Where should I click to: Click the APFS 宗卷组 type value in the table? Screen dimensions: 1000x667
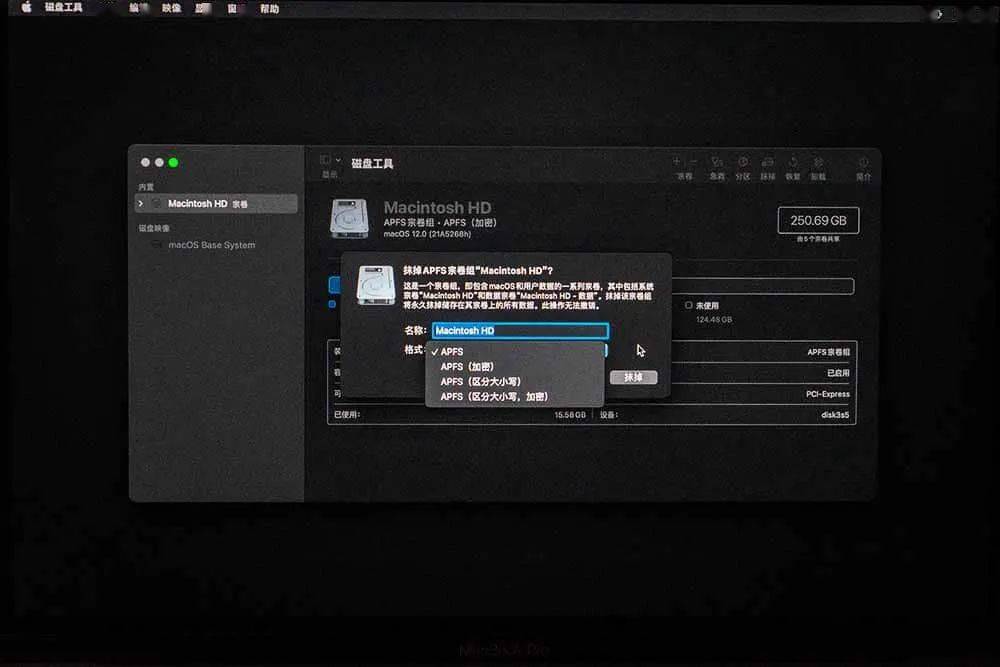(x=828, y=352)
